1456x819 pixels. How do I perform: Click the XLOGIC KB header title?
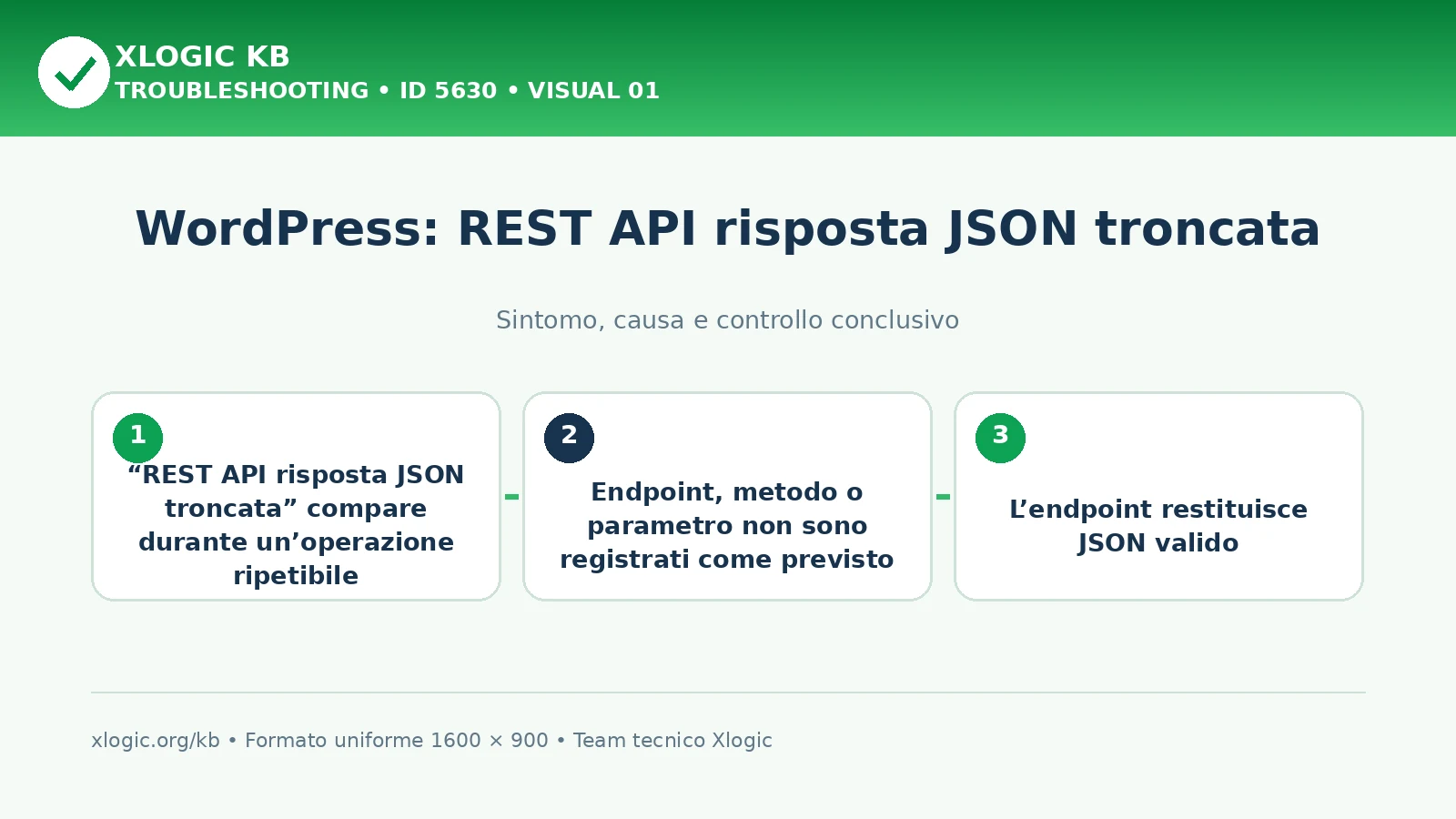click(x=202, y=56)
